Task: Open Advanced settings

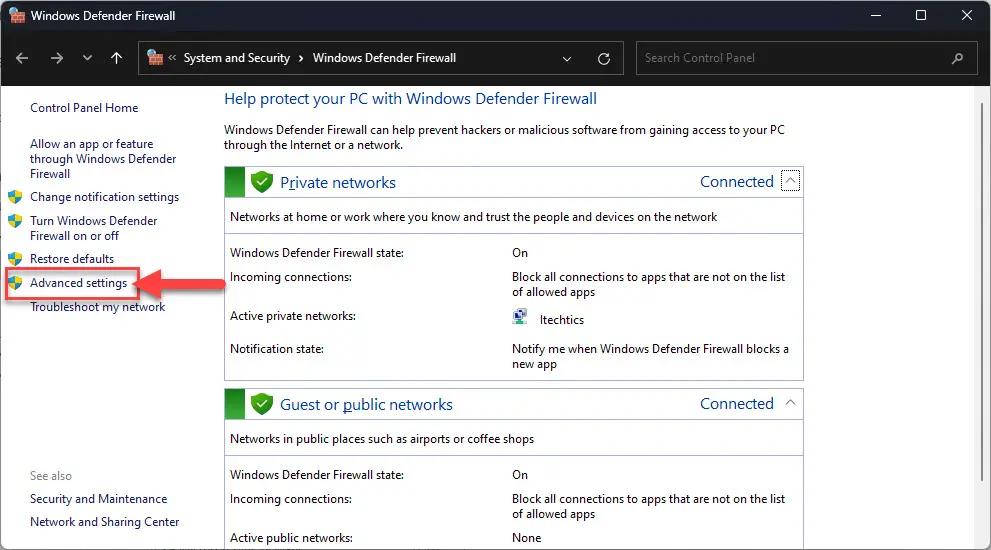Action: click(78, 283)
